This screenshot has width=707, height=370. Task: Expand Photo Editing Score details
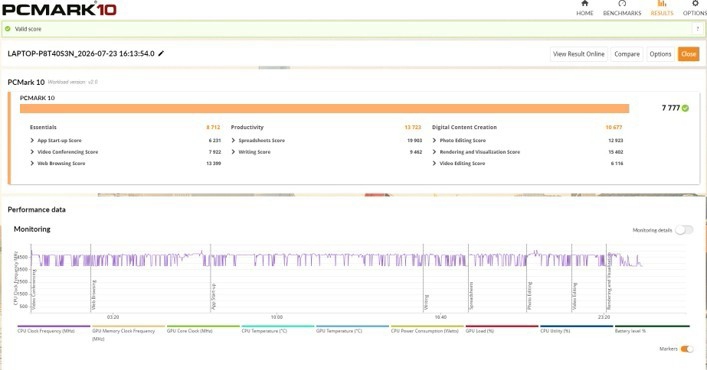(434, 140)
